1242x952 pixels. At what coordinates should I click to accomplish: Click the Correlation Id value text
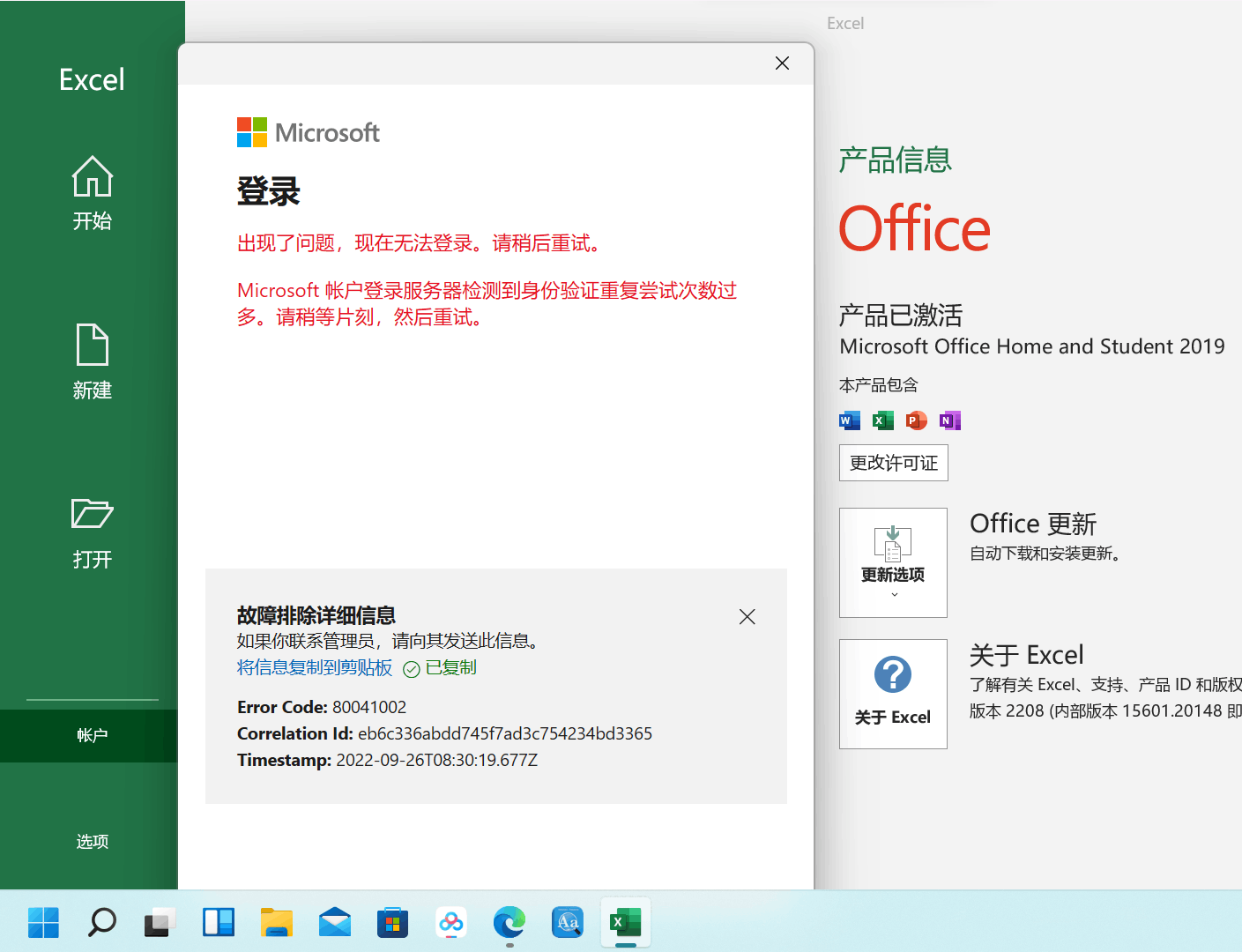[505, 733]
